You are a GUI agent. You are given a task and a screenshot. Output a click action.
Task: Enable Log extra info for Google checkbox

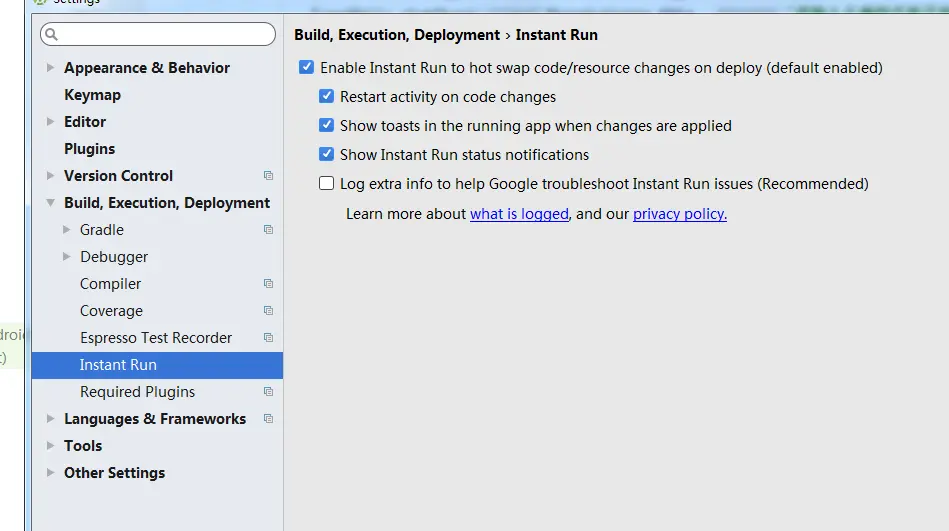tap(326, 184)
